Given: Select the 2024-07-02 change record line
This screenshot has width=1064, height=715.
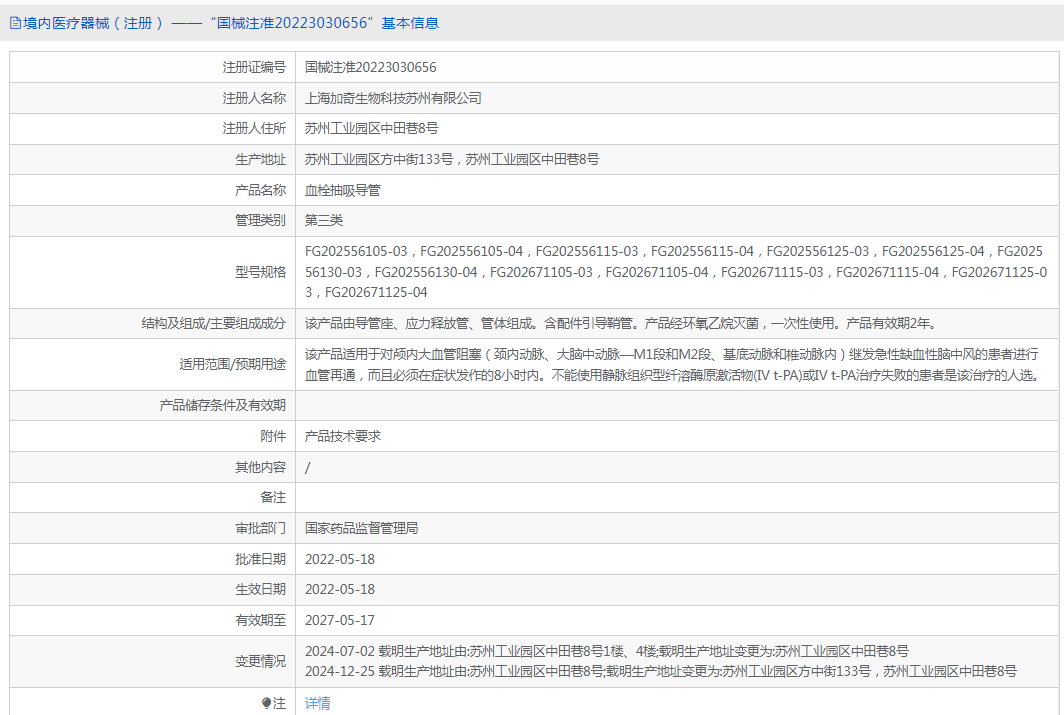Looking at the screenshot, I should click(x=607, y=651).
